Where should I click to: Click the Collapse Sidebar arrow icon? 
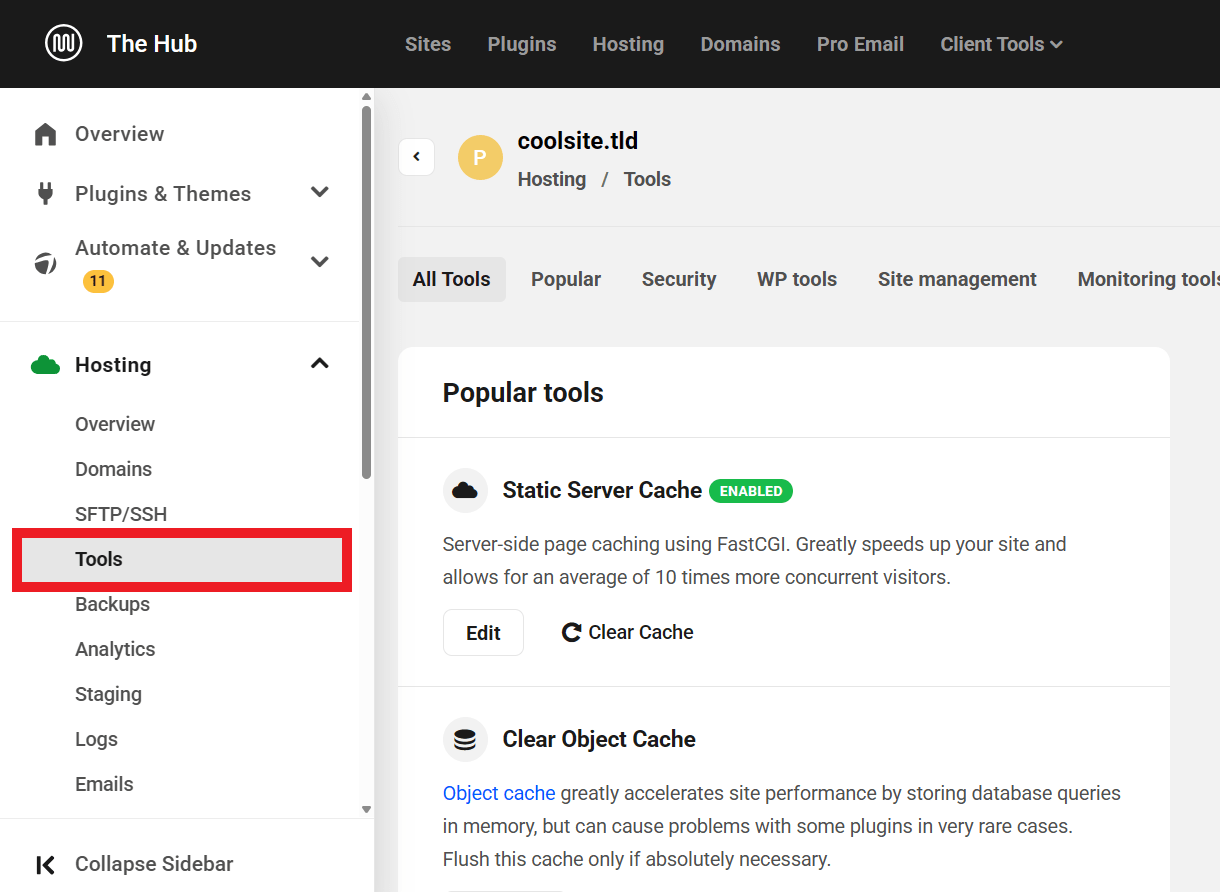pos(45,864)
